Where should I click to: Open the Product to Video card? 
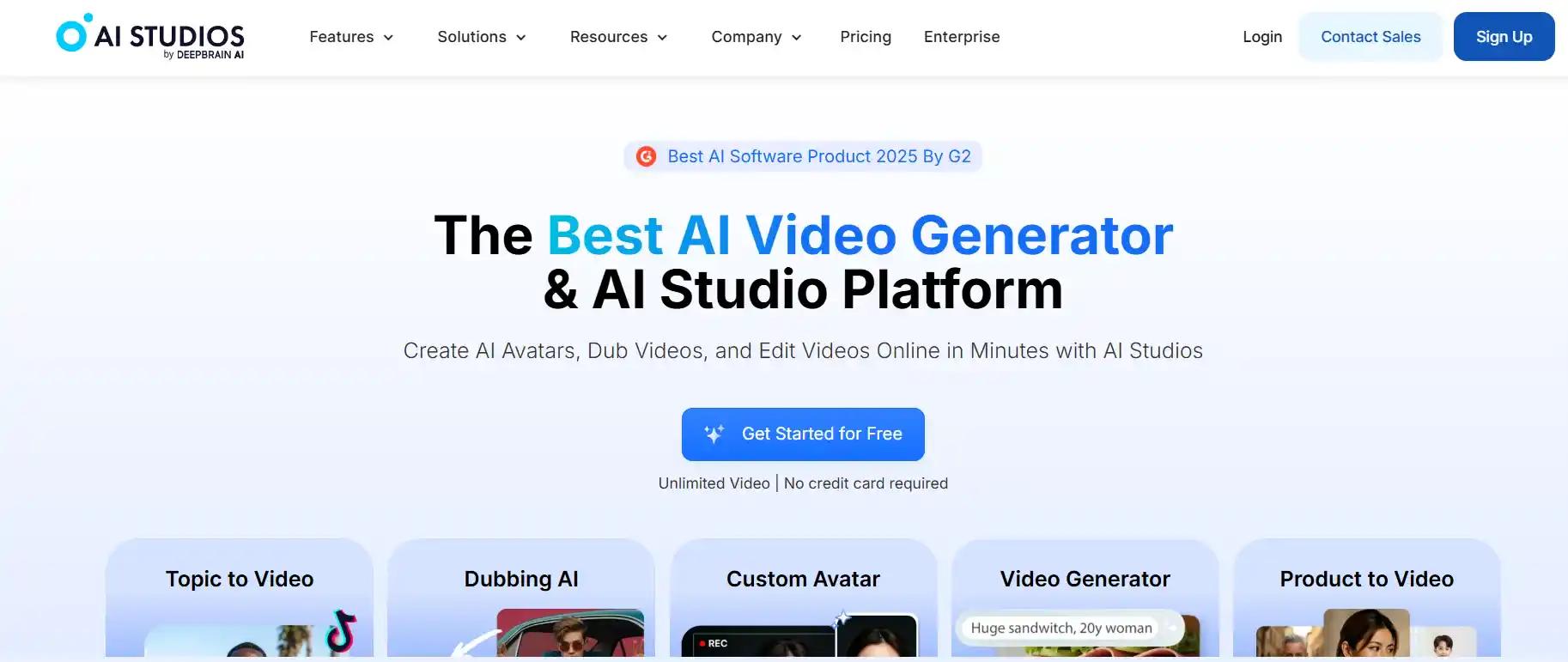[x=1367, y=598]
